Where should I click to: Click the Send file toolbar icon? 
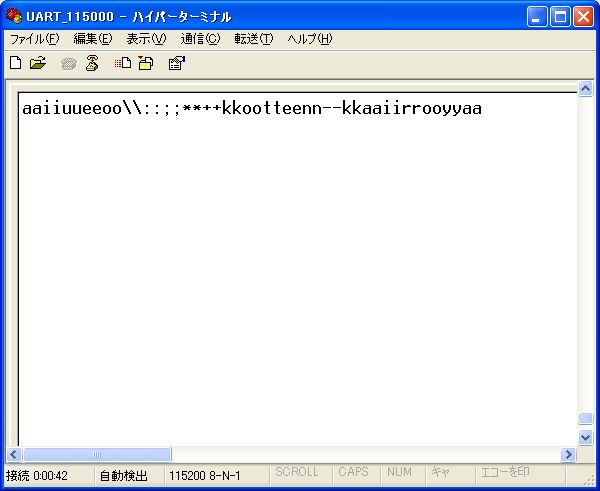point(123,63)
